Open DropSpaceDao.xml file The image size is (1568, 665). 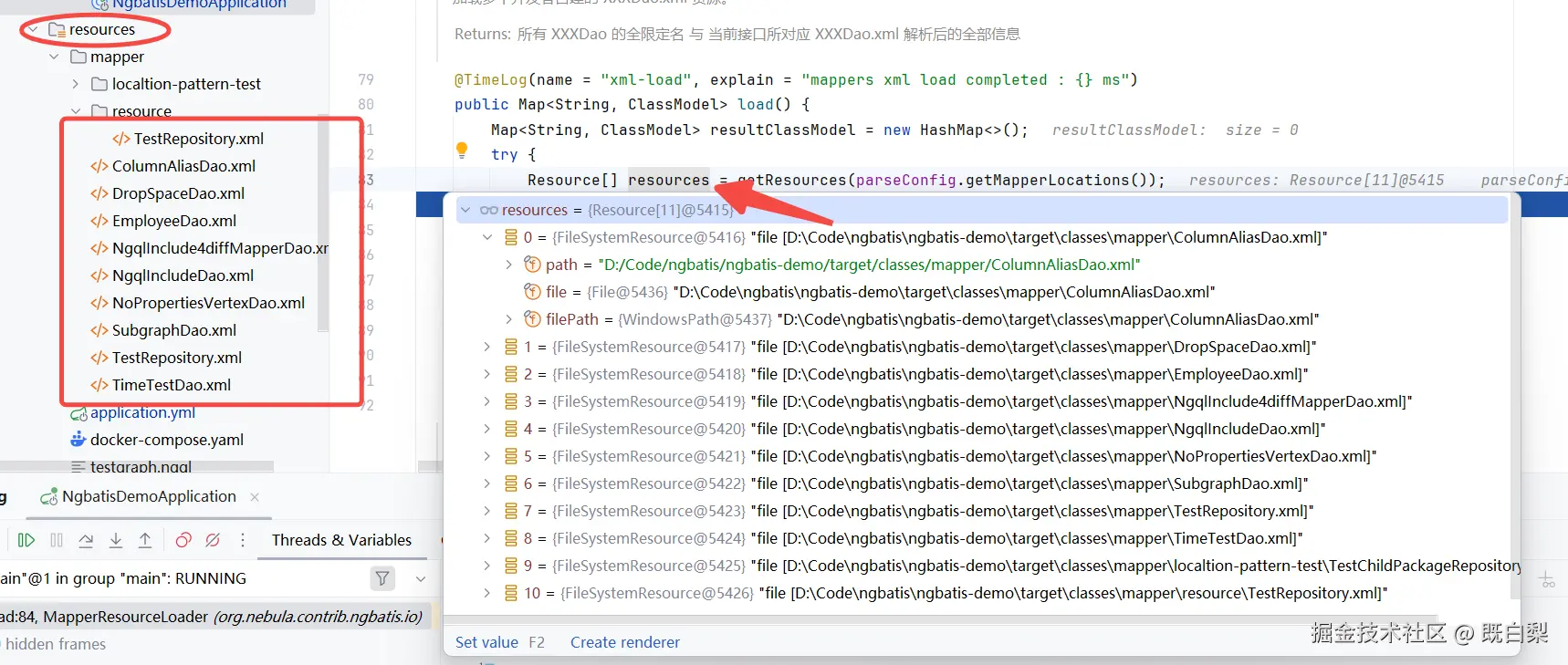click(178, 193)
